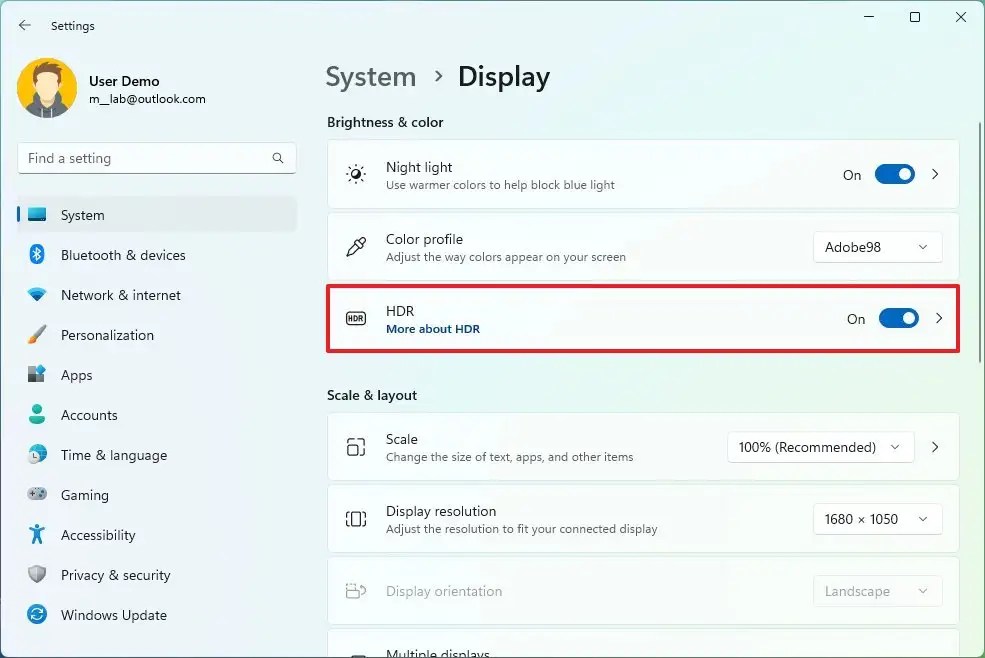The image size is (985, 658).
Task: Click the Night light sun icon
Action: 355,174
